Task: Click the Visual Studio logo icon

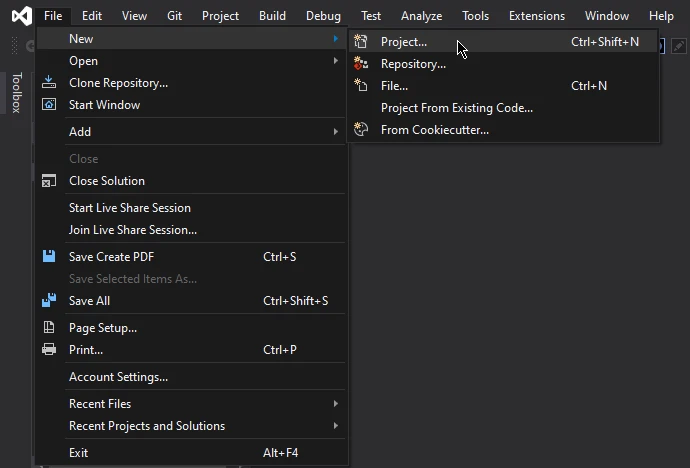Action: tap(20, 16)
